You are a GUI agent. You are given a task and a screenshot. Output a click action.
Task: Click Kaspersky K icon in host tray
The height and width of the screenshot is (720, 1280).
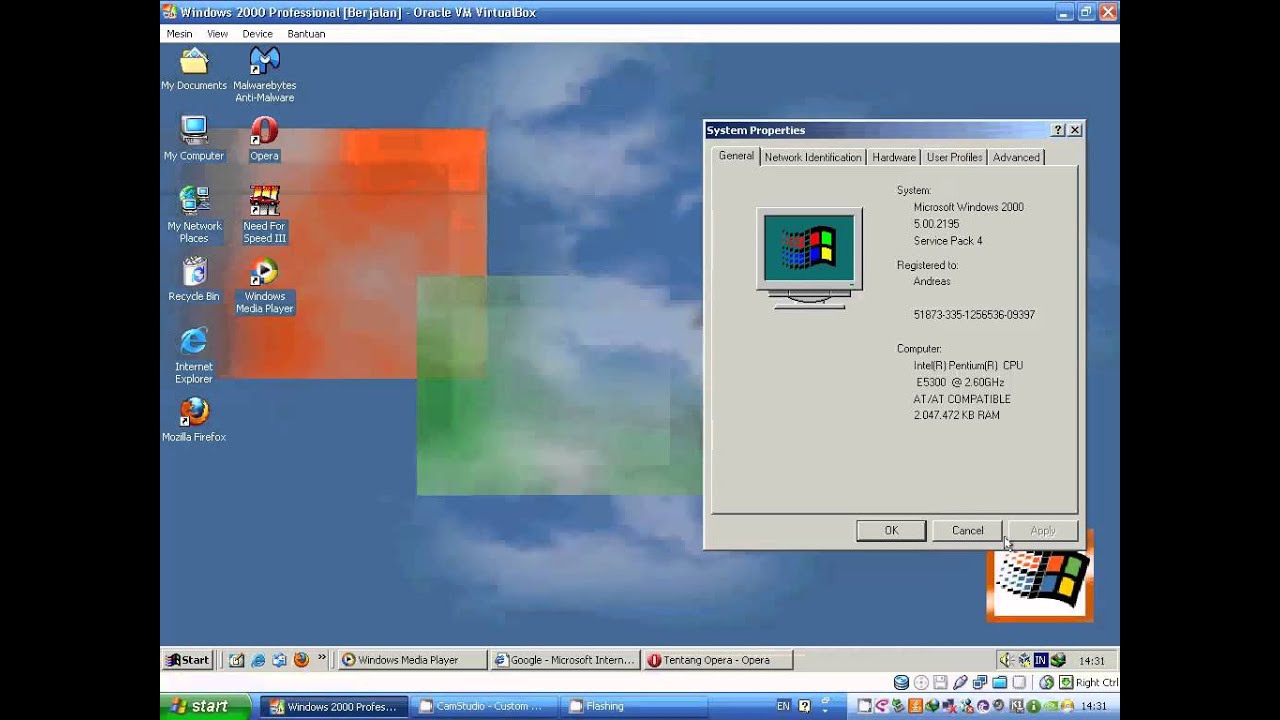(x=1016, y=706)
